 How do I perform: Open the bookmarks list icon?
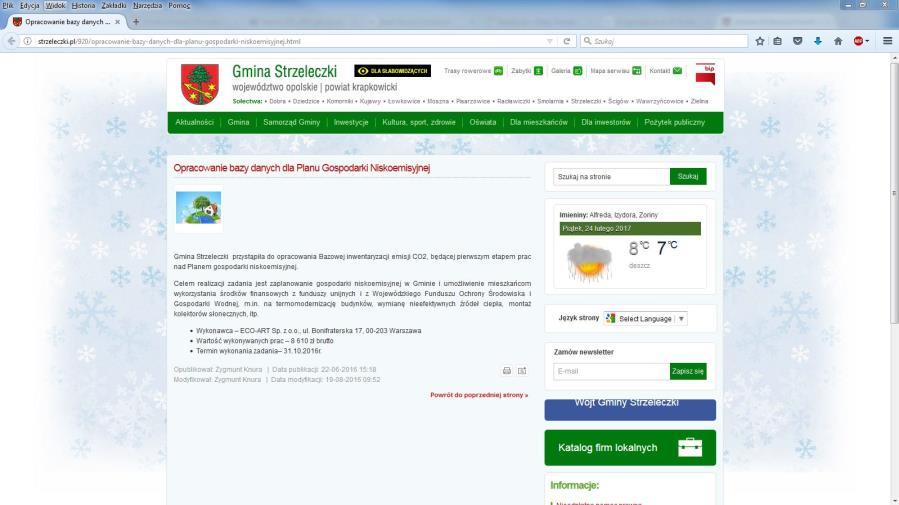777,41
